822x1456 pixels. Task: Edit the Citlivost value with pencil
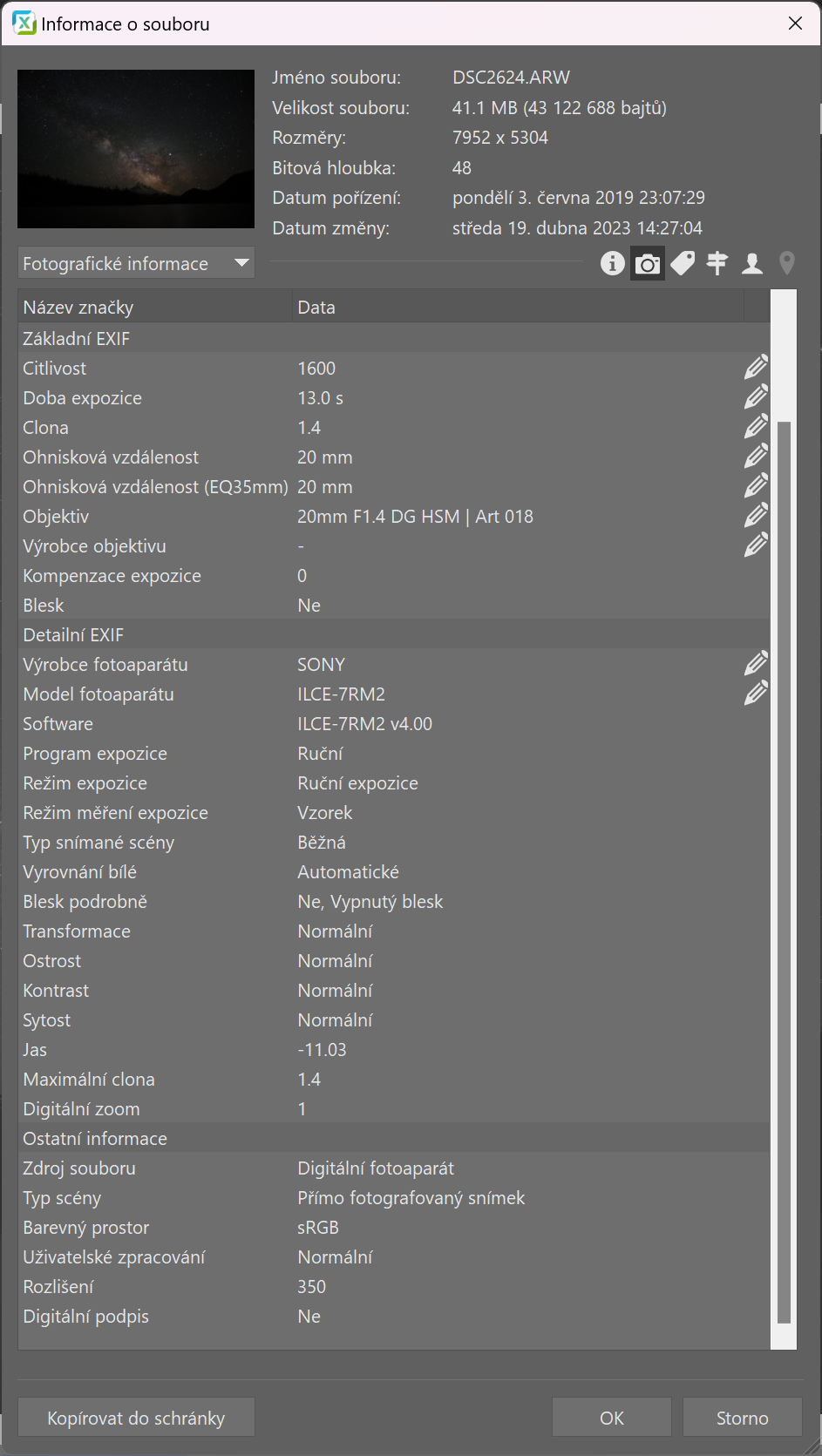click(756, 368)
